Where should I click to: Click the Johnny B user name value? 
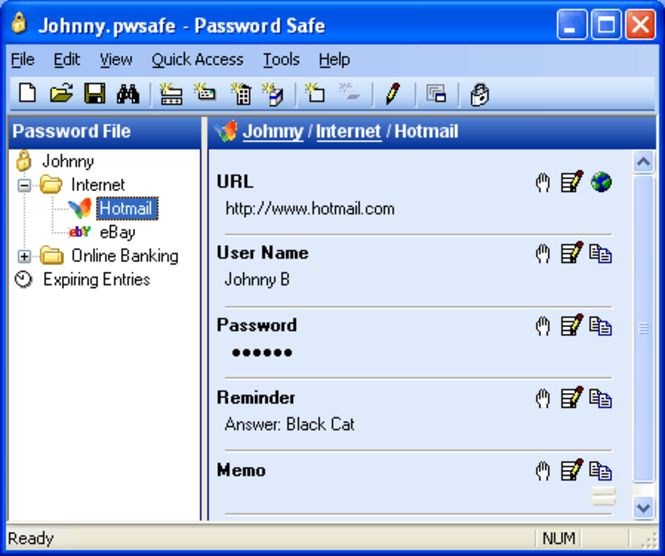coord(257,279)
